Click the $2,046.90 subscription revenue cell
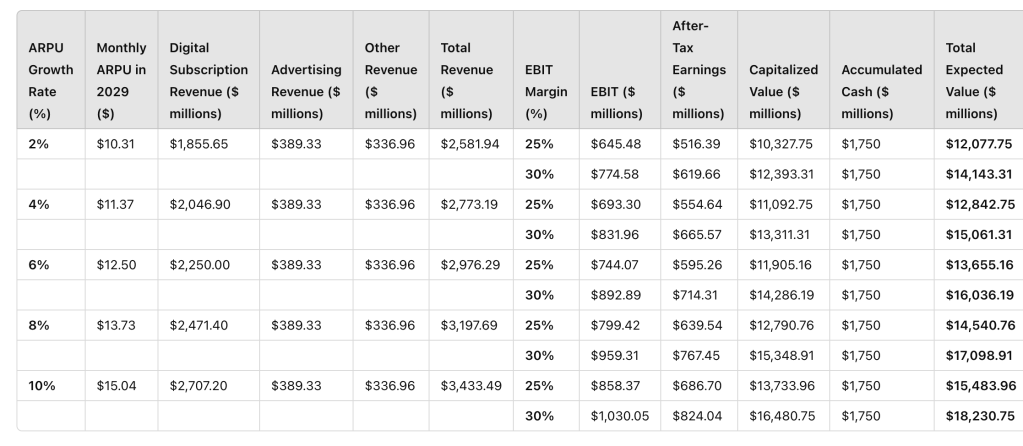1023x446 pixels. 199,204
